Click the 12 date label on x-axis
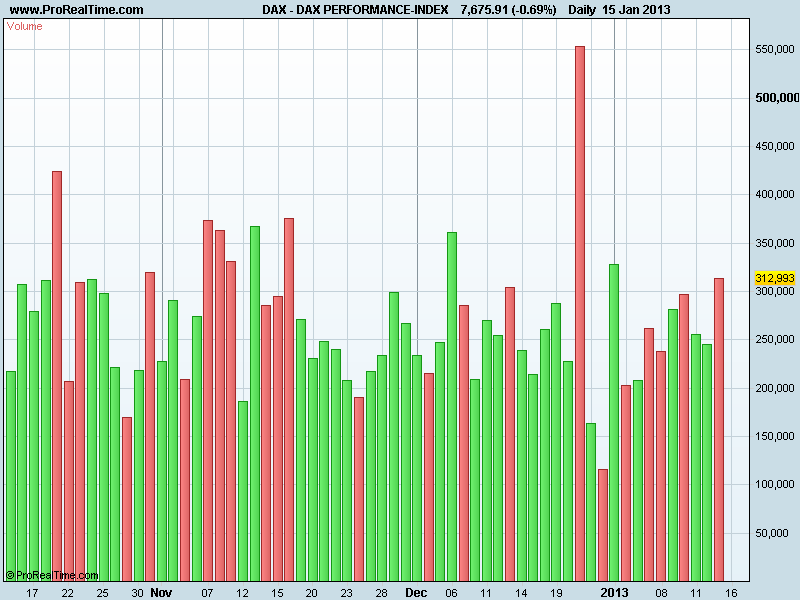 pyautogui.click(x=242, y=593)
